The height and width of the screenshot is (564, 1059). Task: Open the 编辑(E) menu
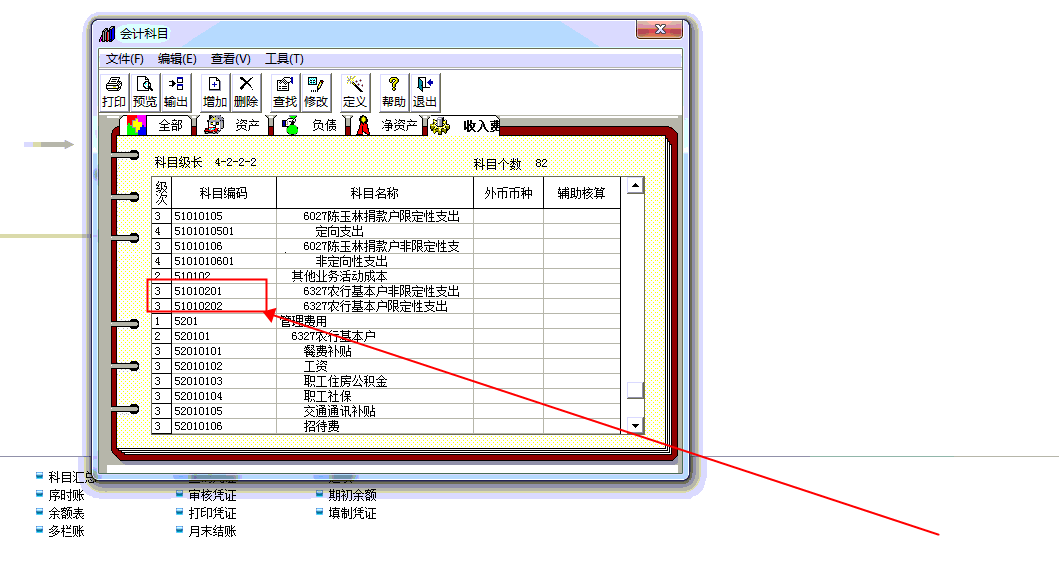pos(177,59)
